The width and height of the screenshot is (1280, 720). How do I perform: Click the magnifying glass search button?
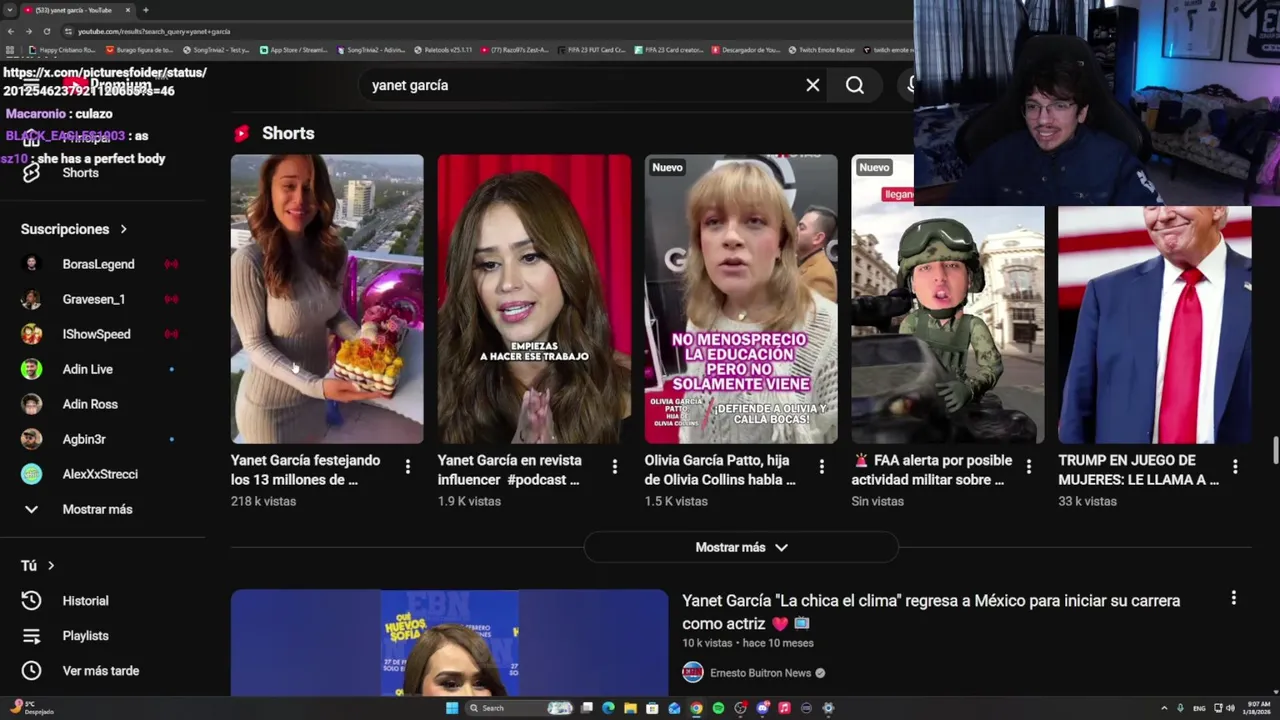[x=855, y=85]
